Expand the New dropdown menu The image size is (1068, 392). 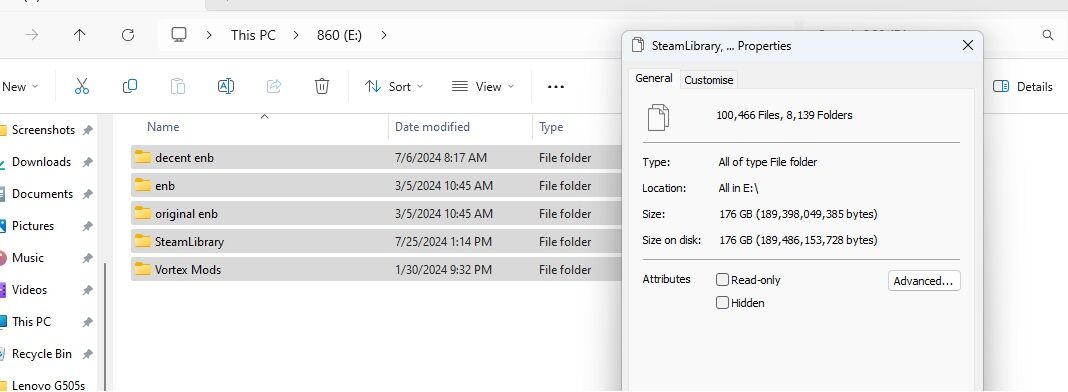(x=20, y=86)
